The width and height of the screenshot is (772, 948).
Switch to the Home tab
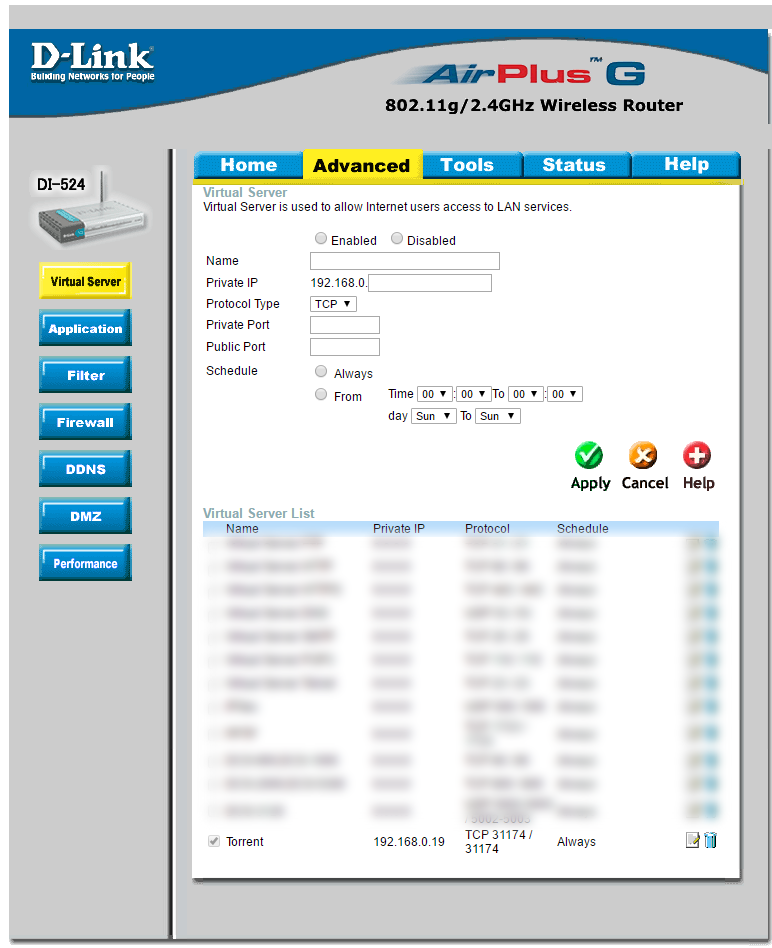(x=248, y=165)
